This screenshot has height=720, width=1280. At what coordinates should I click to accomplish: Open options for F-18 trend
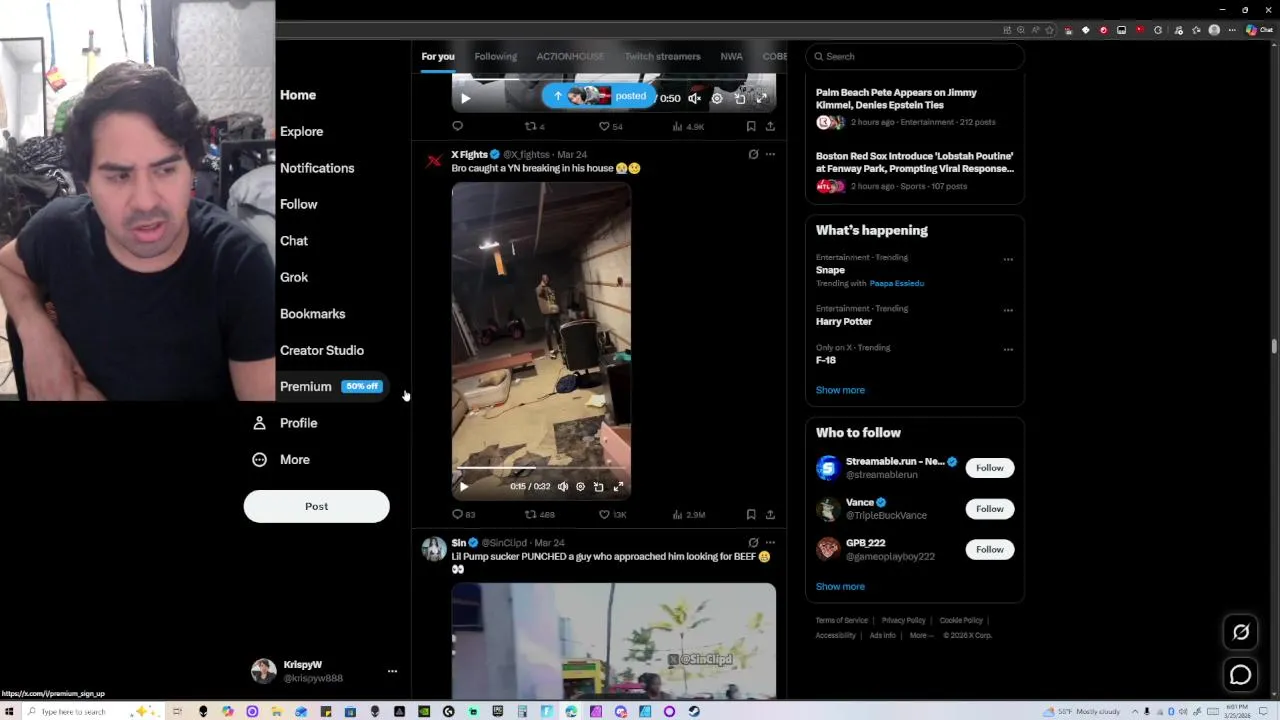point(1008,349)
